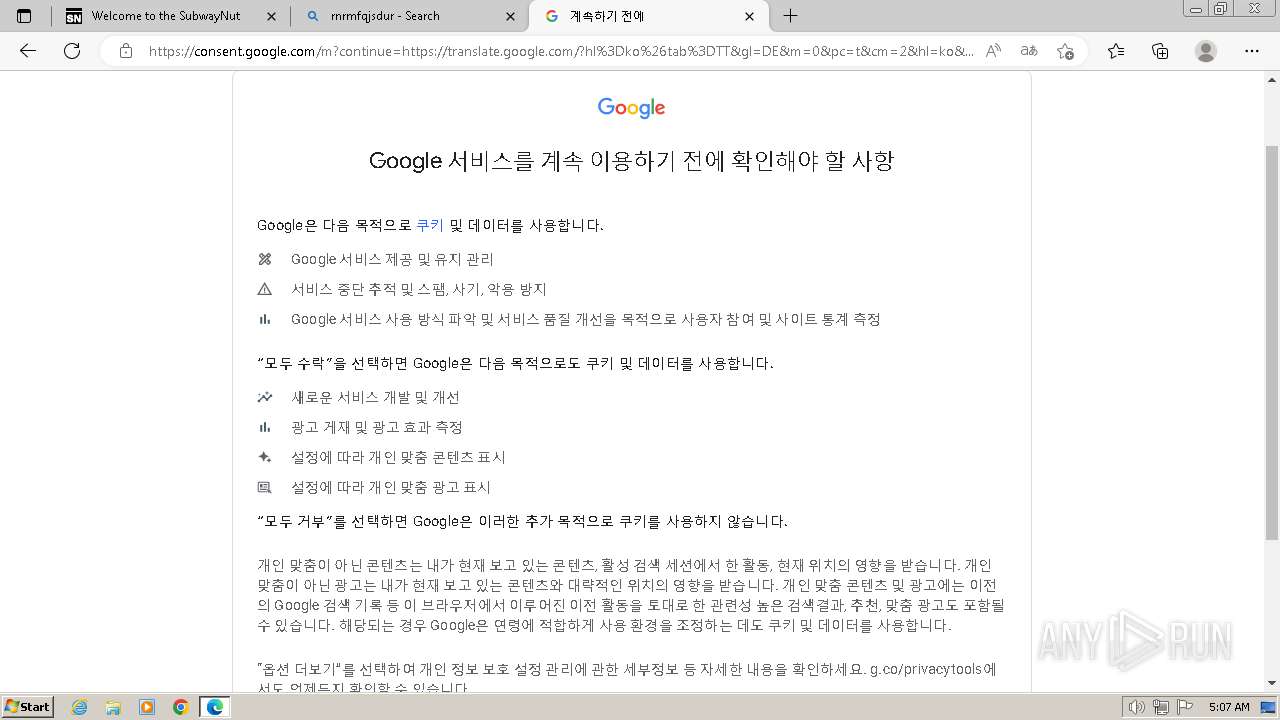Open File Explorer from taskbar
Screen dimensions: 1280x720
[x=113, y=707]
